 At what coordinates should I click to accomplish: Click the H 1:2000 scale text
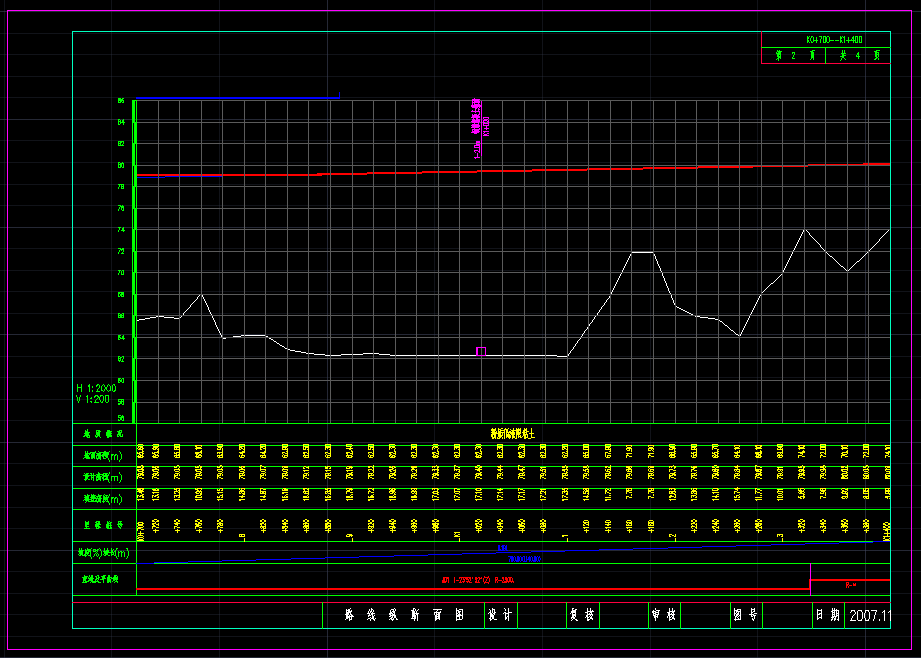(96, 387)
